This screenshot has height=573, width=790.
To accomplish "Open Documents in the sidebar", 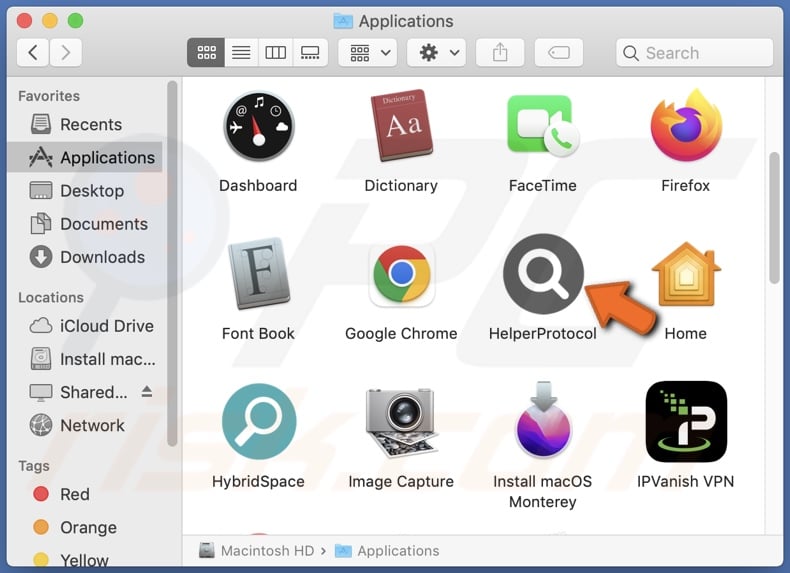I will pos(84,224).
